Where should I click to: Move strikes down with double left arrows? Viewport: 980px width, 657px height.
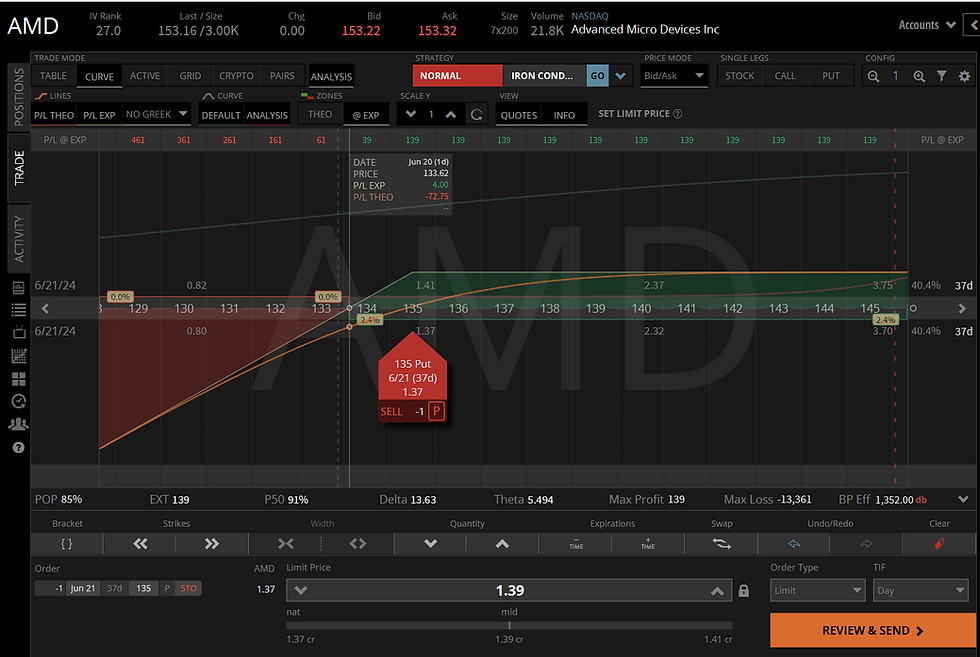pos(140,544)
